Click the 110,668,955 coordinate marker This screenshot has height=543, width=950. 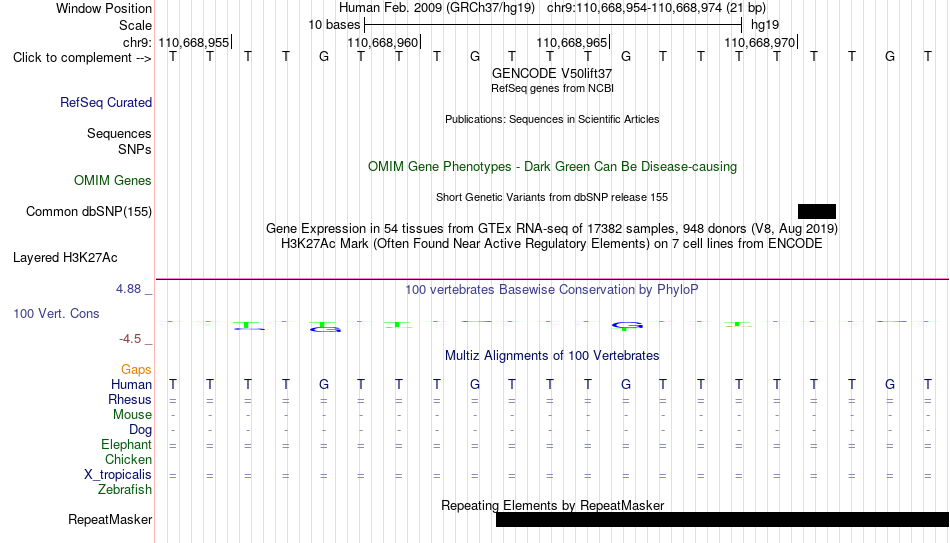pos(194,42)
